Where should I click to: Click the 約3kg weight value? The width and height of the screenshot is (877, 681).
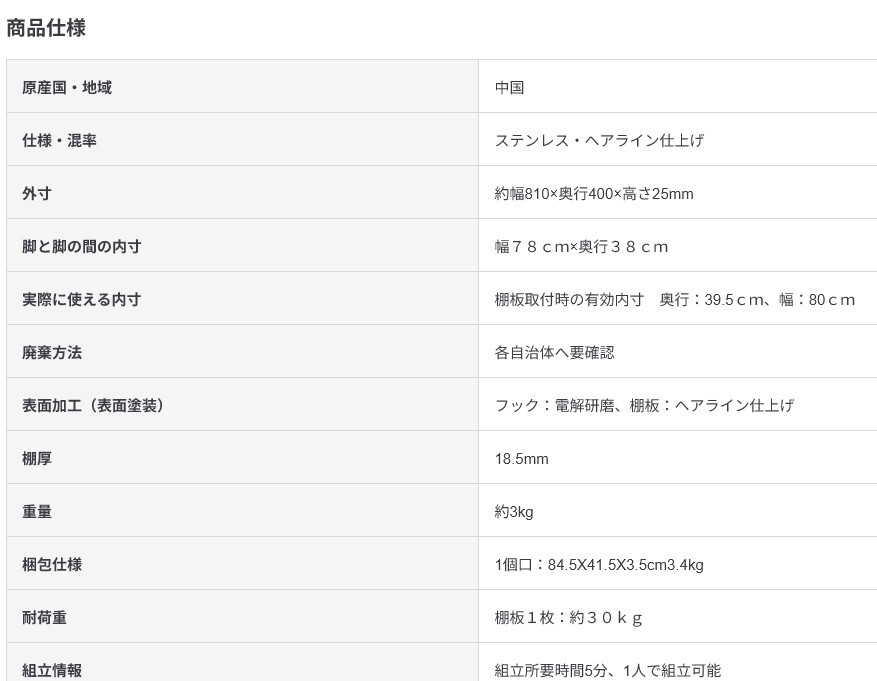click(514, 512)
